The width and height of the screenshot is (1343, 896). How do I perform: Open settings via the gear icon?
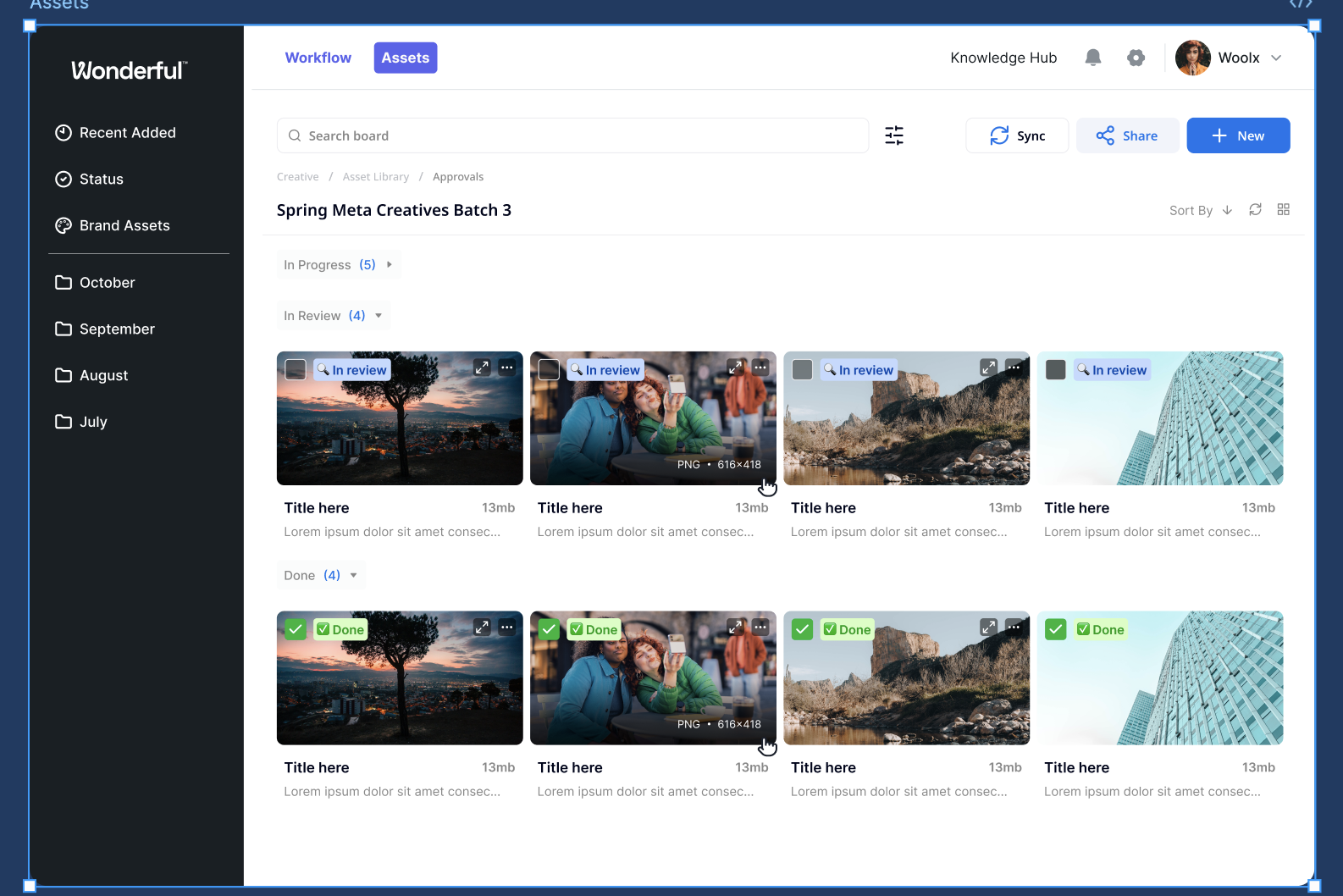[x=1136, y=58]
